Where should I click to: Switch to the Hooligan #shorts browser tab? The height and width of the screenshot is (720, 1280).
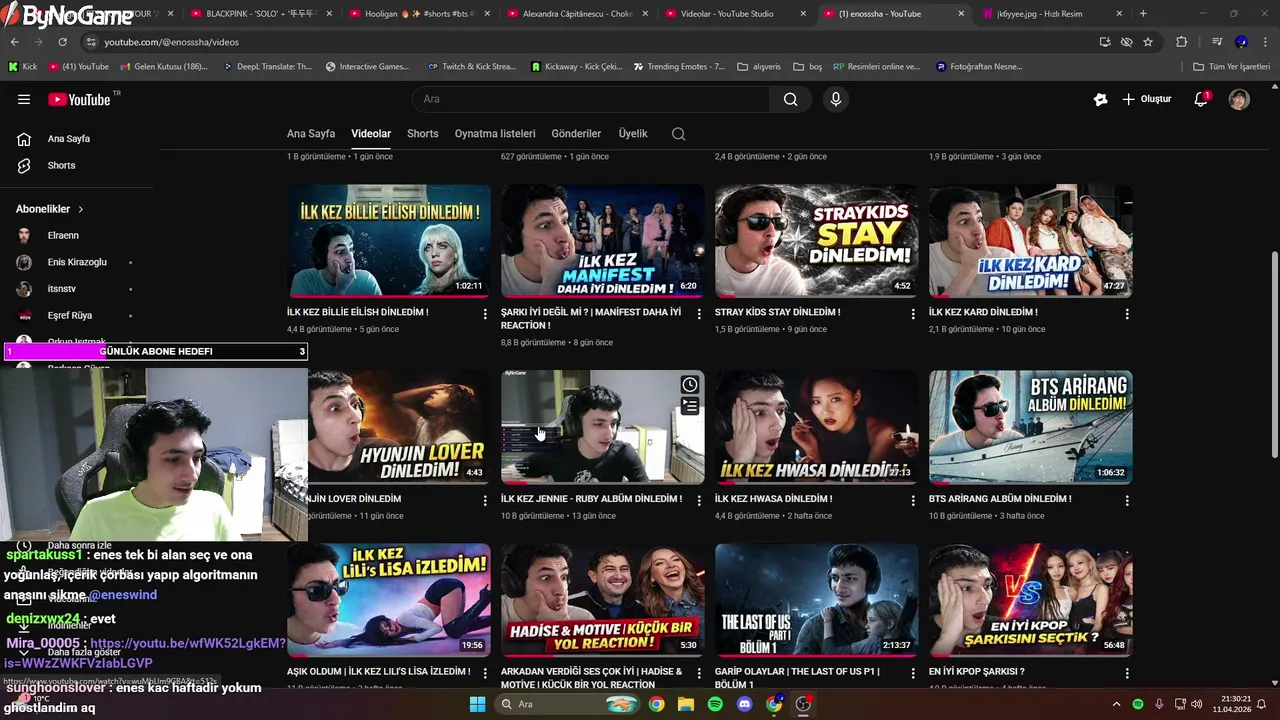pyautogui.click(x=420, y=14)
